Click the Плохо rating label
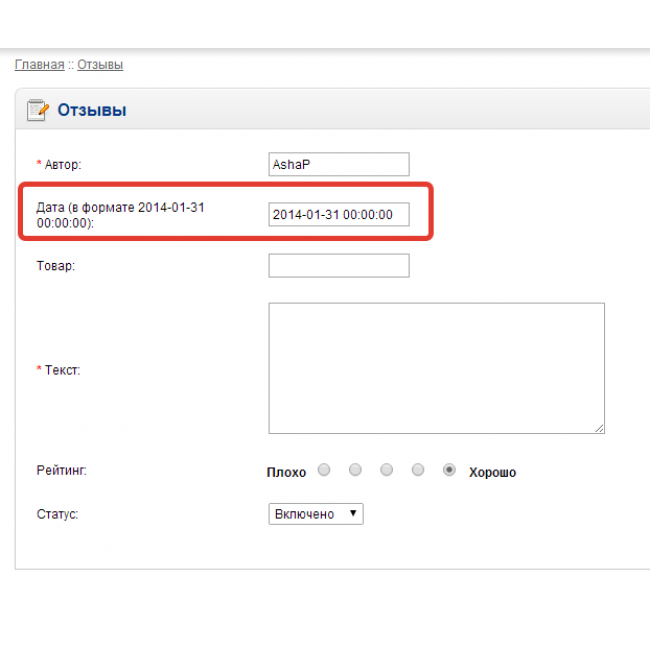650x650 pixels. 286,472
